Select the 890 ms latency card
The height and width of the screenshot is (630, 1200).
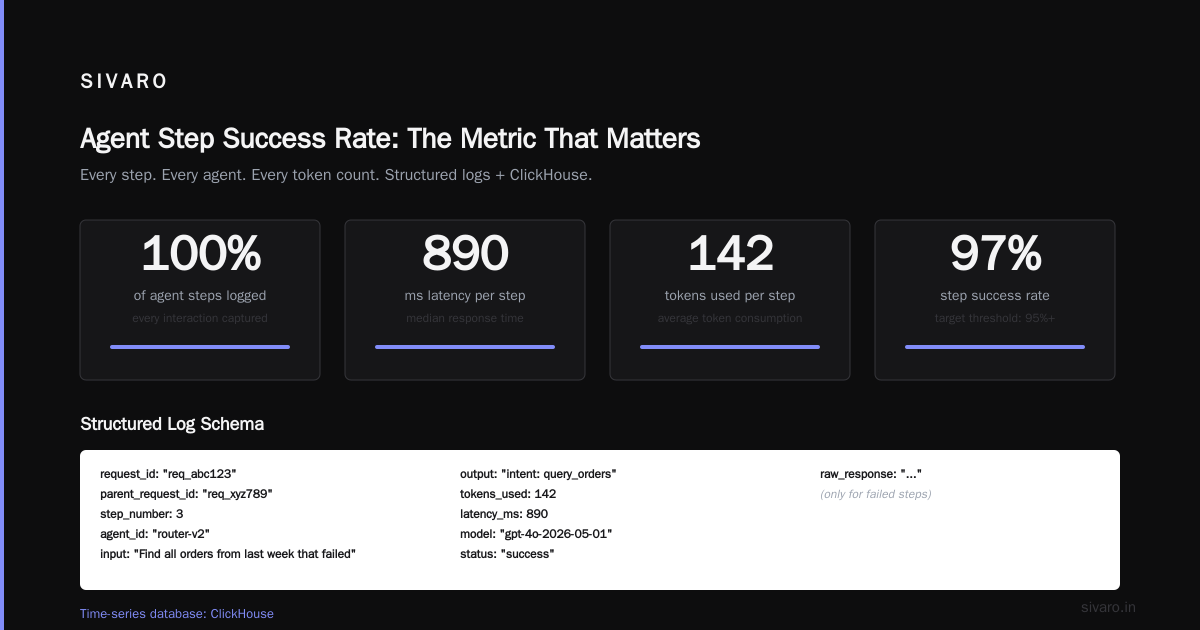tap(465, 300)
